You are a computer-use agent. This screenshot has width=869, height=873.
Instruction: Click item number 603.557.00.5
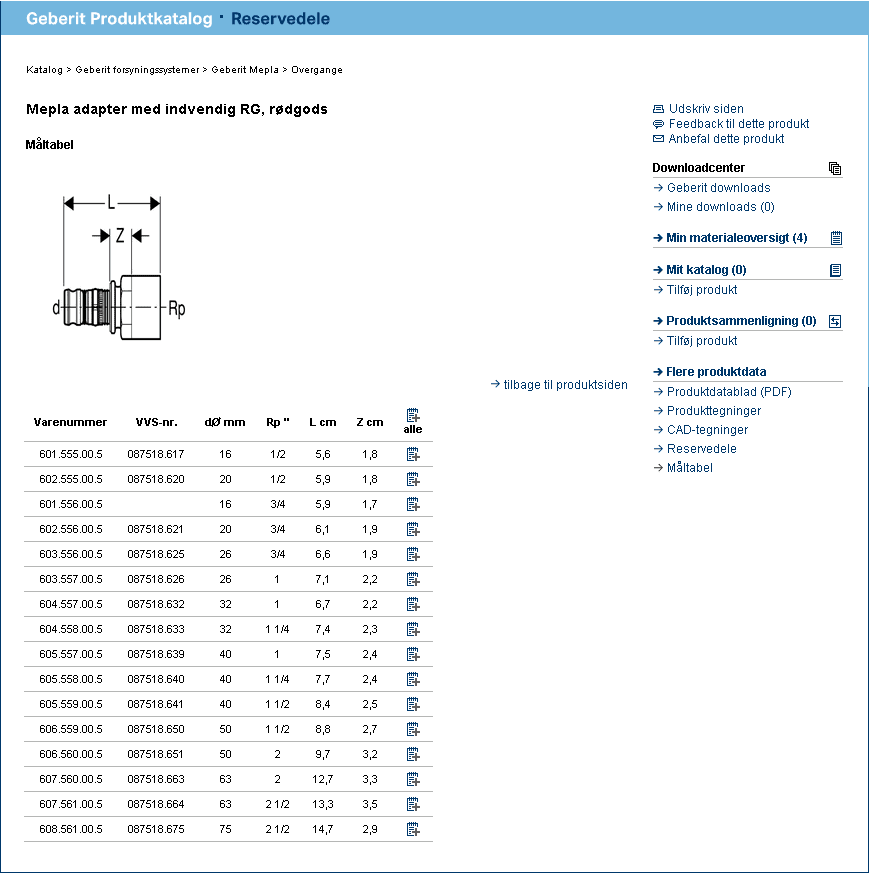coord(71,579)
